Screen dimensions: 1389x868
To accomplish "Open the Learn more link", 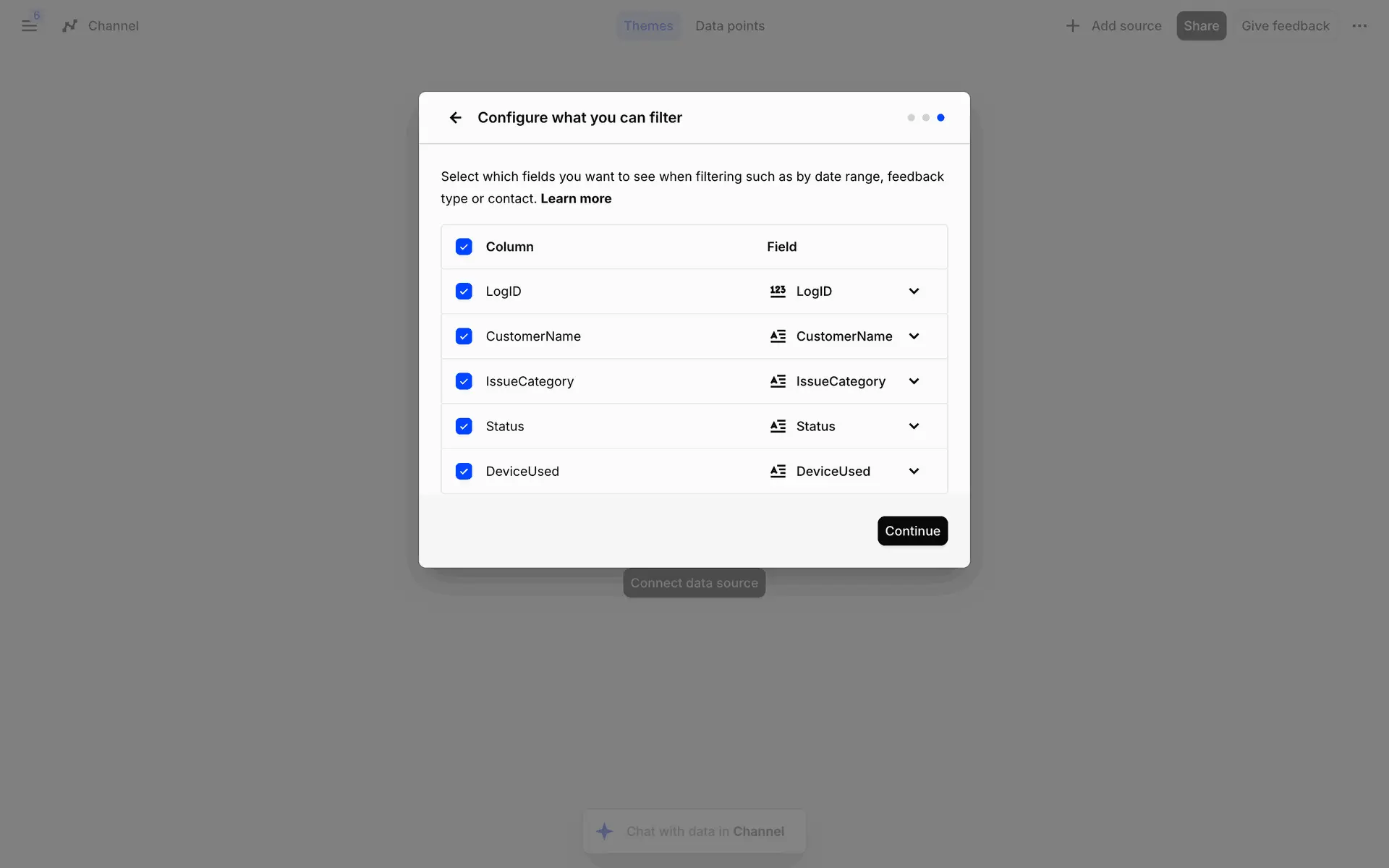I will (576, 199).
